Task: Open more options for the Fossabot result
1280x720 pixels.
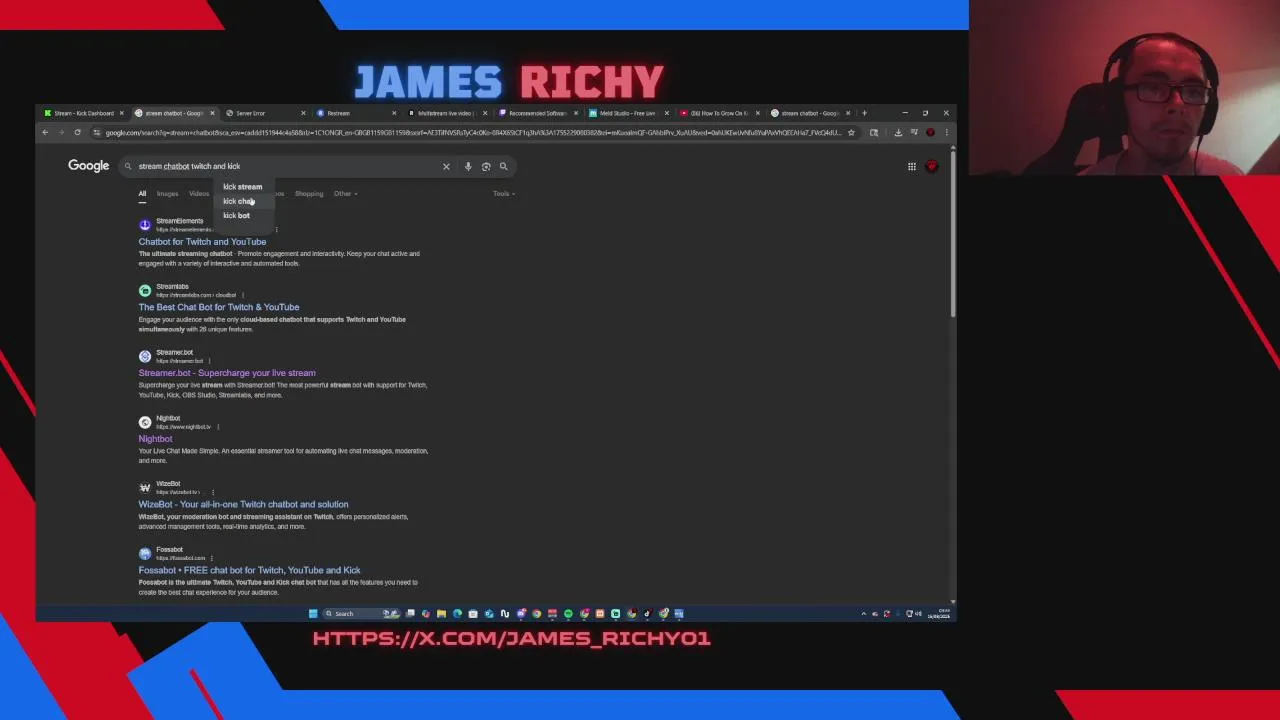Action: (x=212, y=558)
